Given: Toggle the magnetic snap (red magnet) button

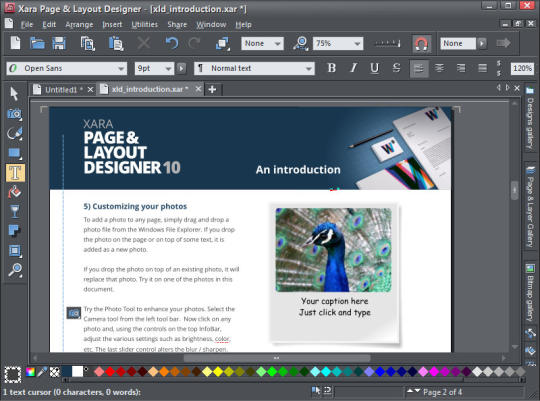Looking at the screenshot, I should tap(422, 44).
